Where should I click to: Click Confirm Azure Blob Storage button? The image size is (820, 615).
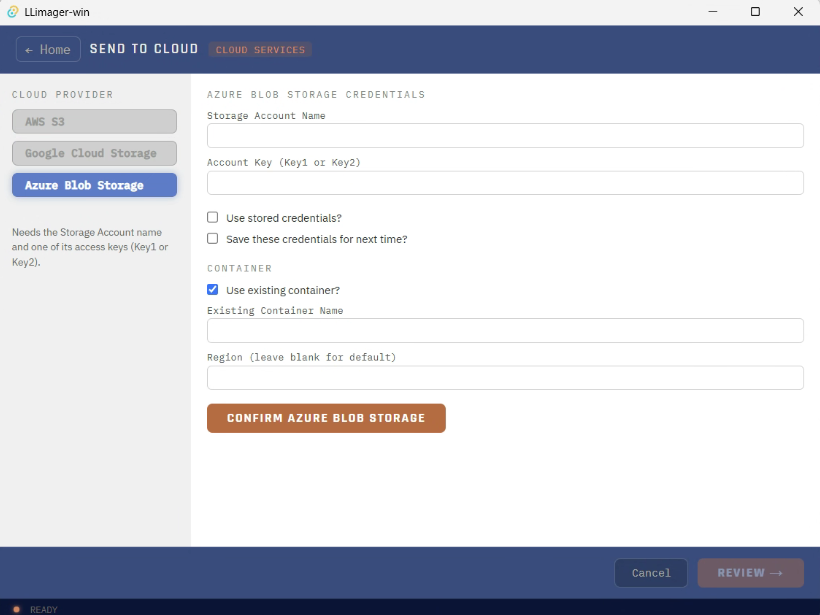[326, 418]
